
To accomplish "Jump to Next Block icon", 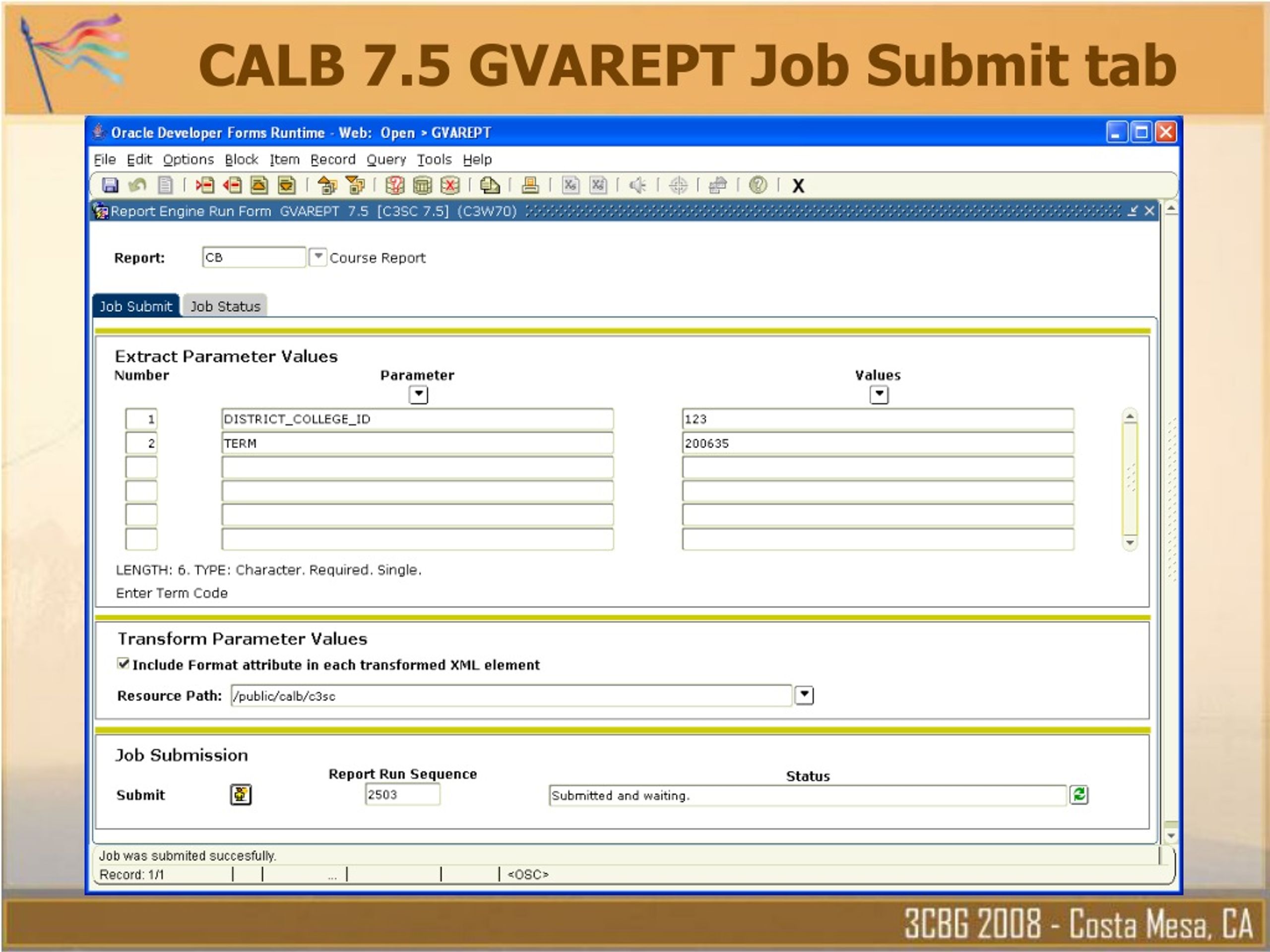I will coord(355,185).
